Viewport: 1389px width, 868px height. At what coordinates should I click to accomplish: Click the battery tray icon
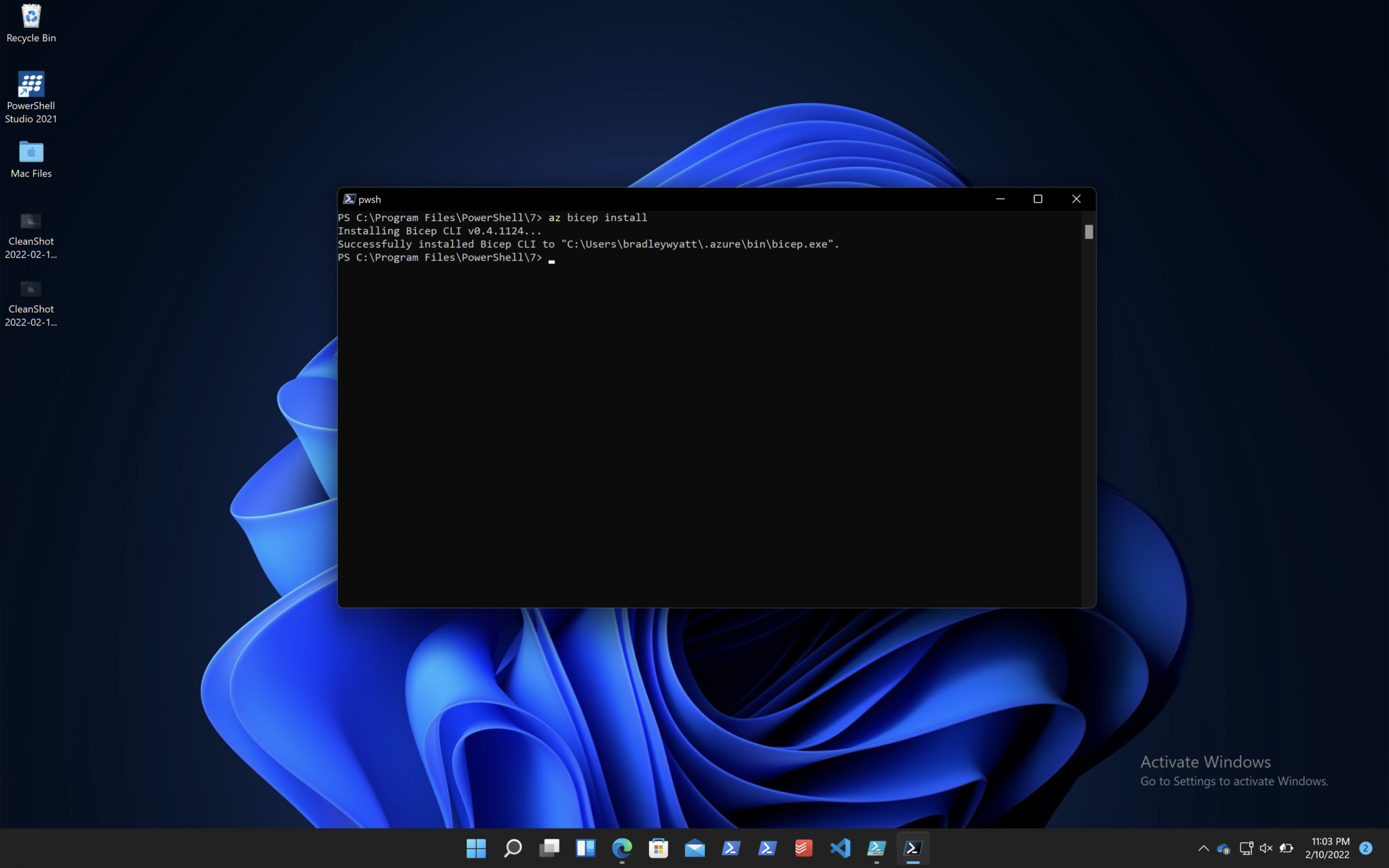coord(1286,848)
